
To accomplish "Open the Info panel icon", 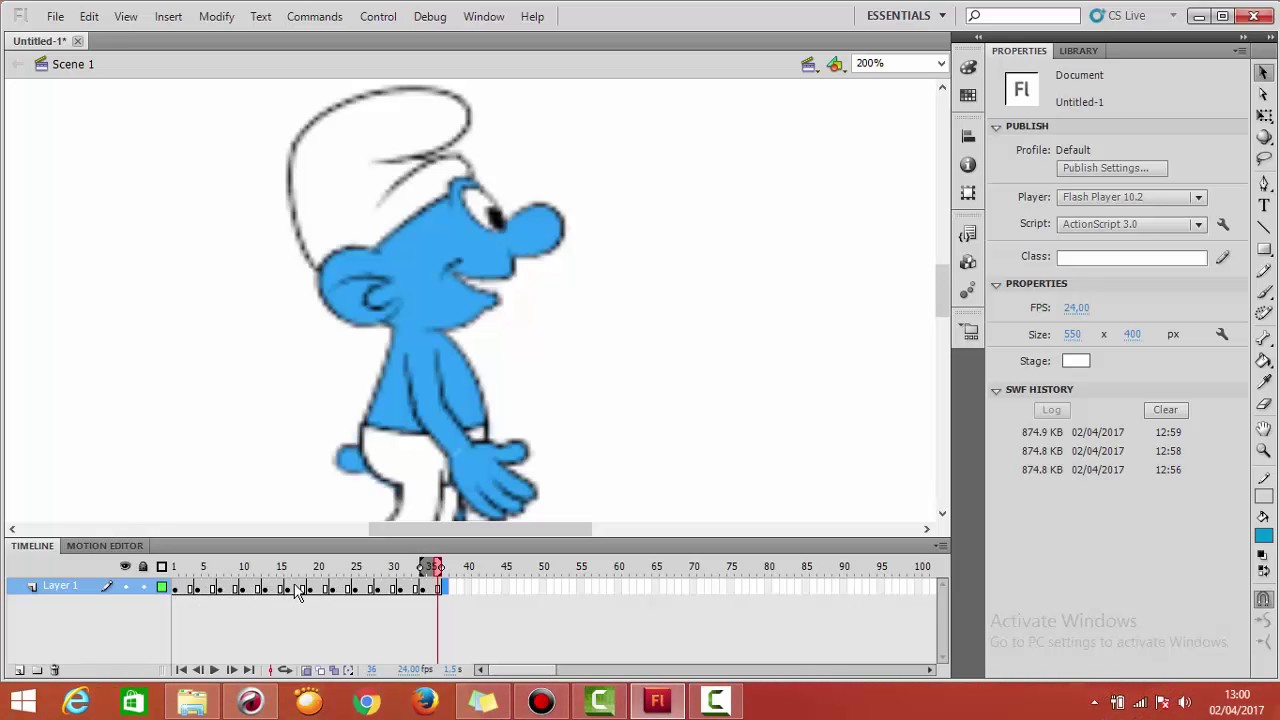I will 968,165.
